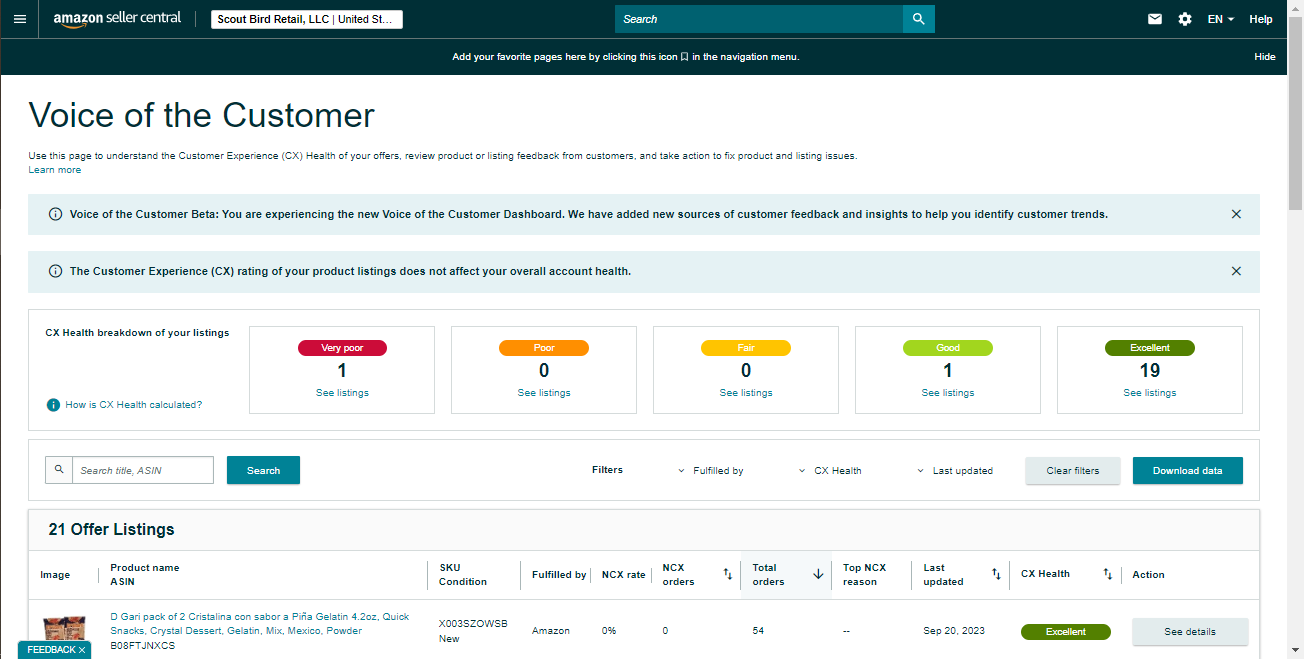Open the EN language dropdown
Image resolution: width=1304 pixels, height=659 pixels.
(1221, 19)
